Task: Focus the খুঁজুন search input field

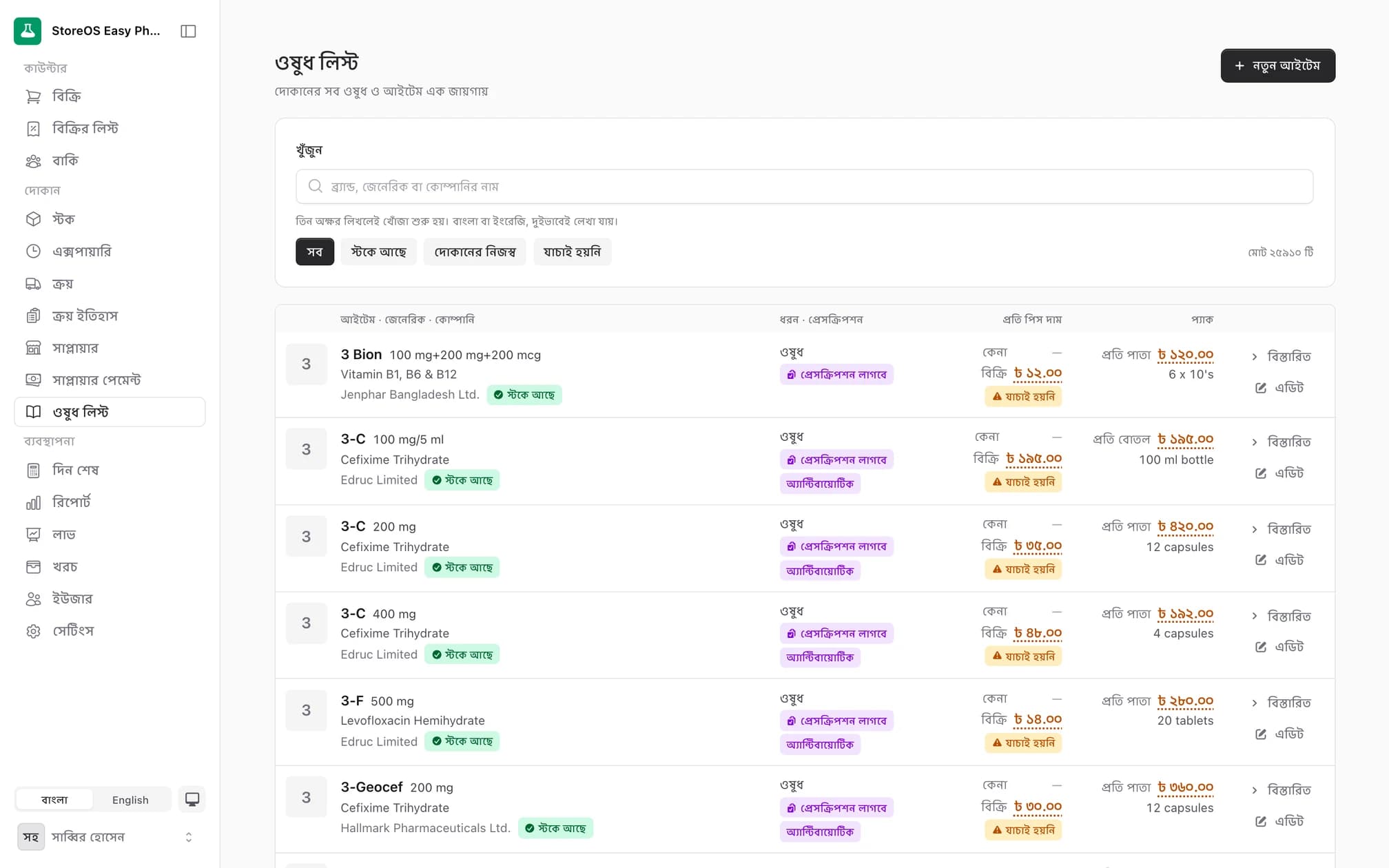Action: point(804,187)
